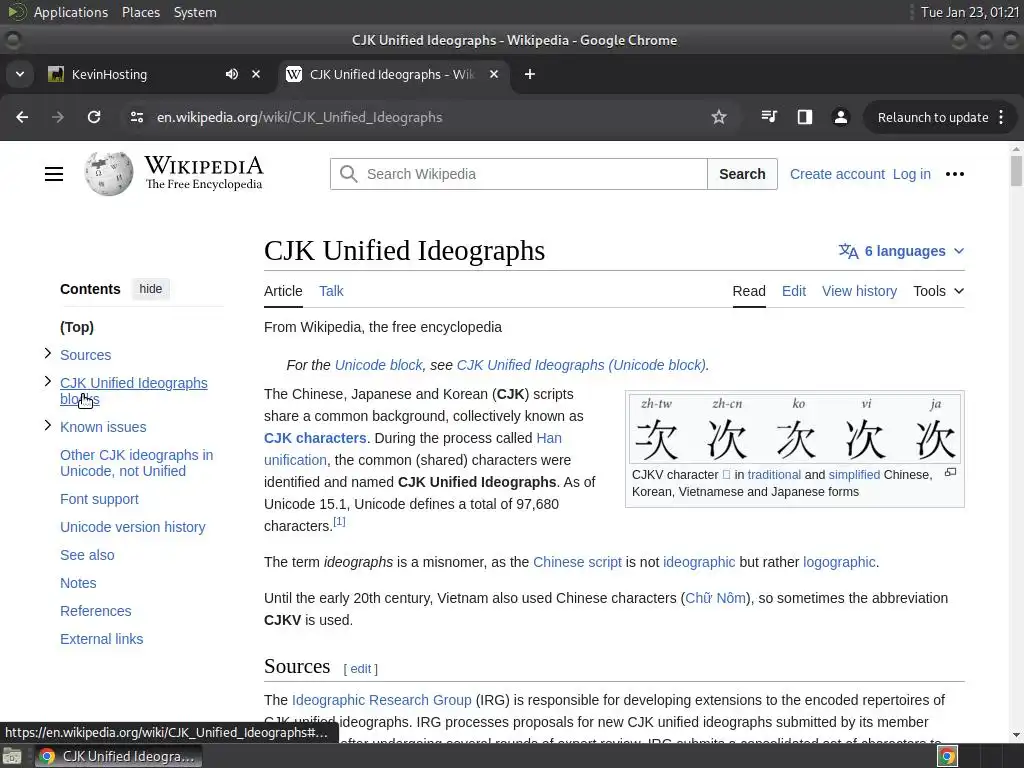
Task: Jump to See also section
Action: point(88,555)
